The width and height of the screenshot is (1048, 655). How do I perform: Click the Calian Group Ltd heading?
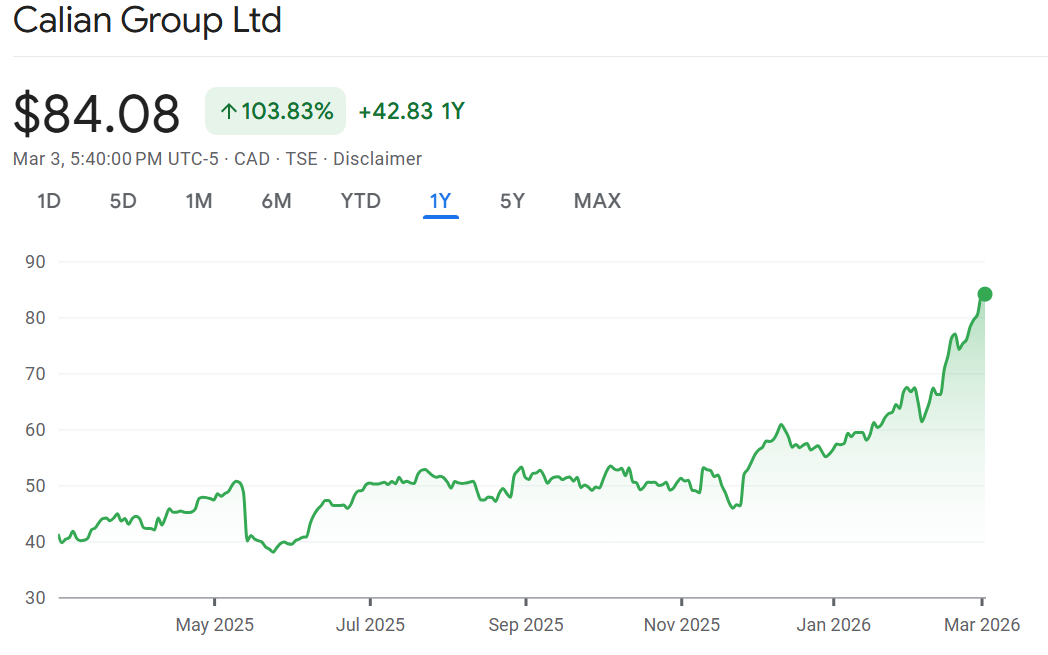tap(147, 20)
